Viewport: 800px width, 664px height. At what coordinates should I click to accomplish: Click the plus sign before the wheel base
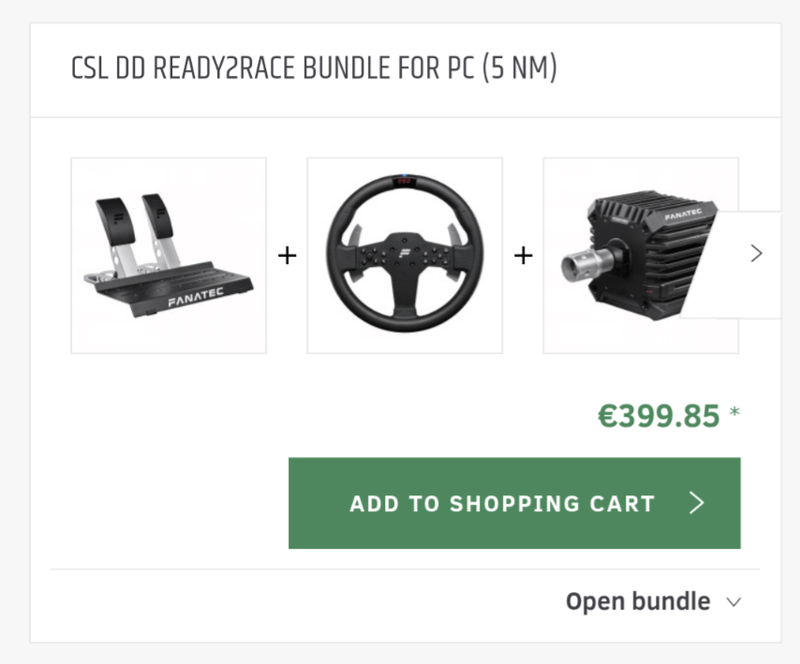tap(522, 256)
